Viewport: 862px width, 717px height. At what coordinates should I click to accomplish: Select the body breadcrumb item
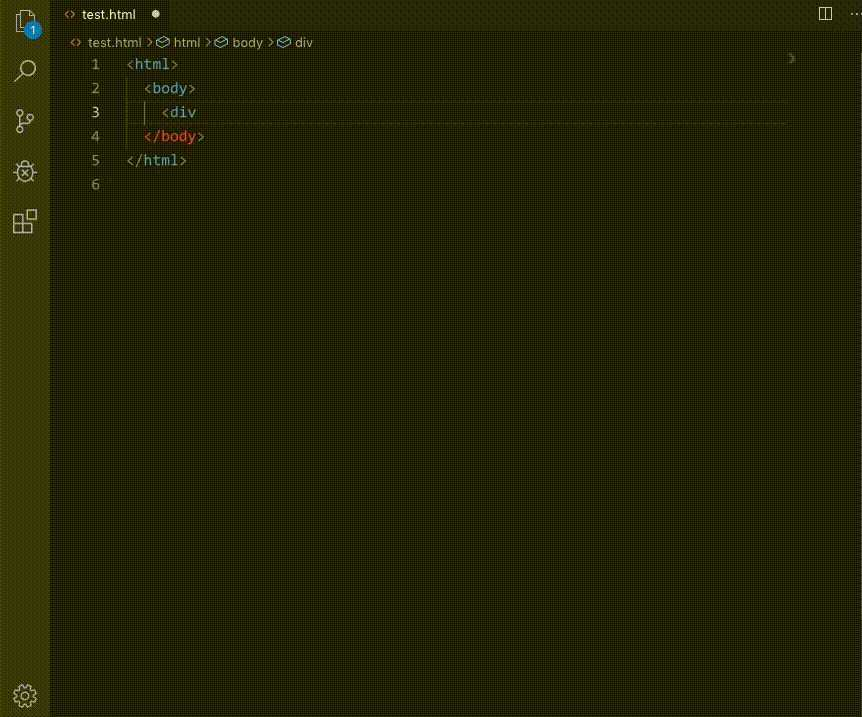coord(247,43)
